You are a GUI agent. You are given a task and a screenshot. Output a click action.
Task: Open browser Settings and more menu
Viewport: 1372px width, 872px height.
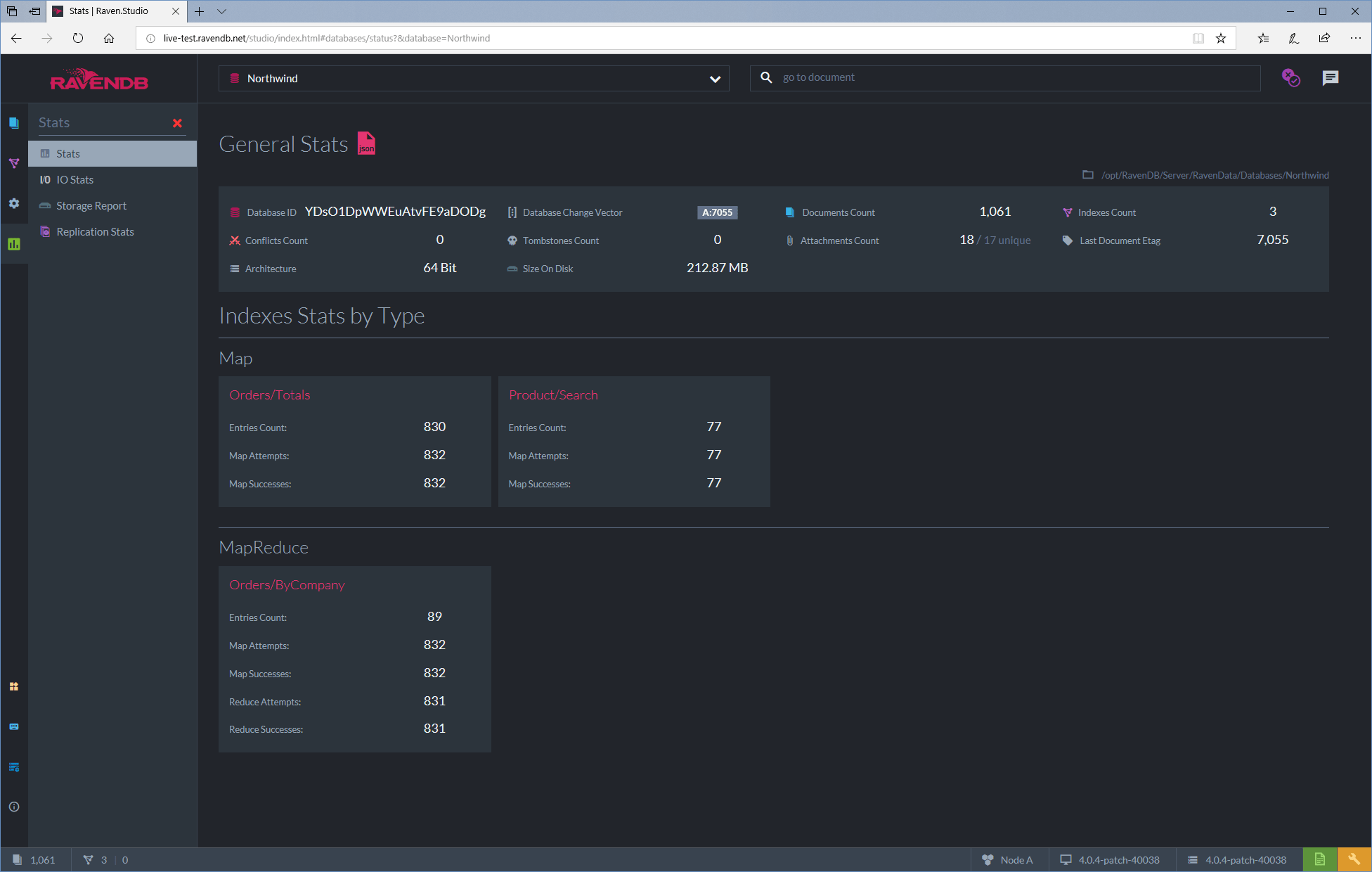[1355, 38]
